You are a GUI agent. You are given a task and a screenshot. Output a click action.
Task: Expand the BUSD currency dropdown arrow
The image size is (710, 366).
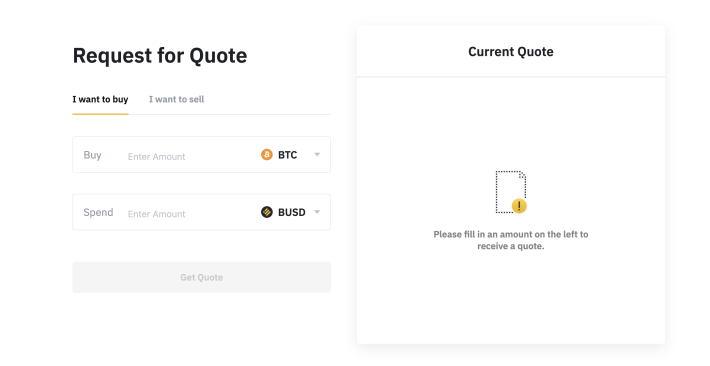(x=317, y=212)
